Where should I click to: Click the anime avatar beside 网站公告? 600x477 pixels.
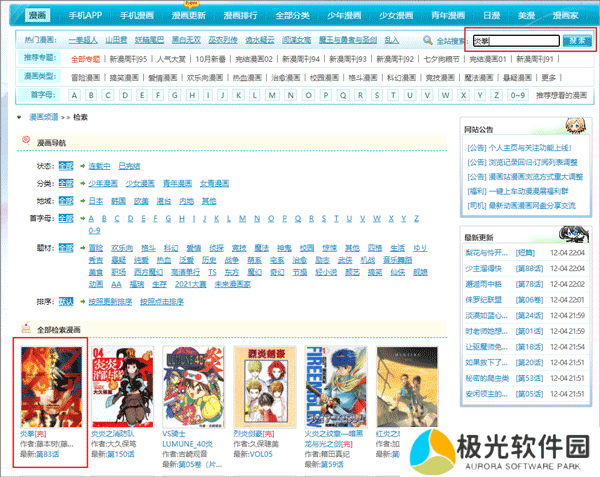click(x=577, y=130)
